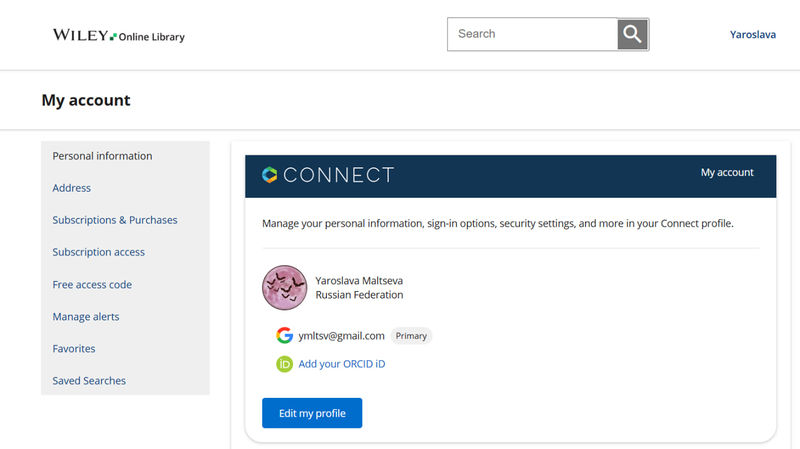Viewport: 800px width, 449px height.
Task: Open the Yaroslava user menu
Action: (x=754, y=34)
